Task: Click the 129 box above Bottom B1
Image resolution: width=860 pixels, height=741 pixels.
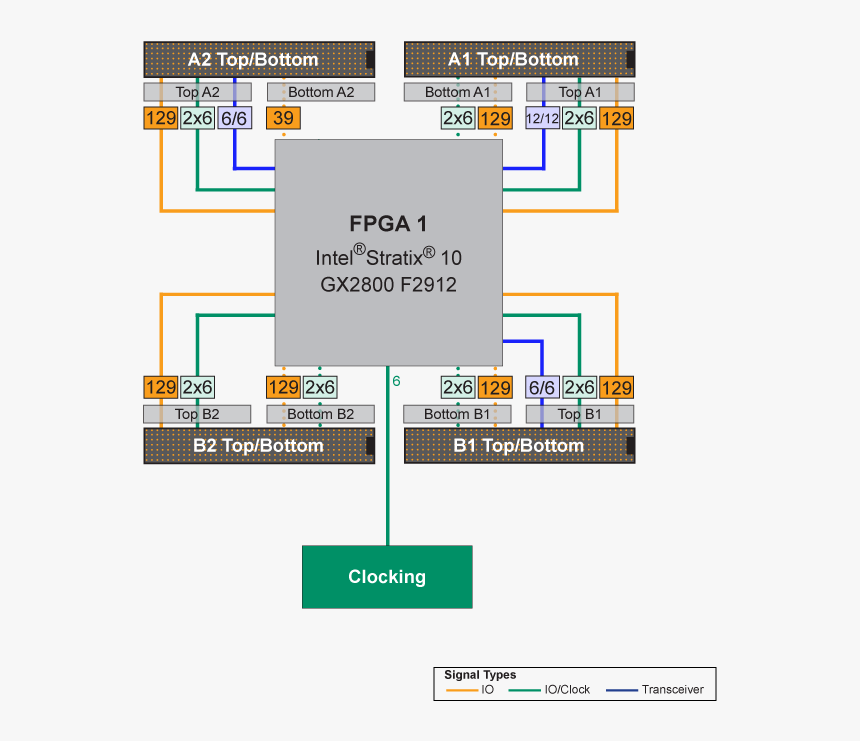Action: (495, 387)
